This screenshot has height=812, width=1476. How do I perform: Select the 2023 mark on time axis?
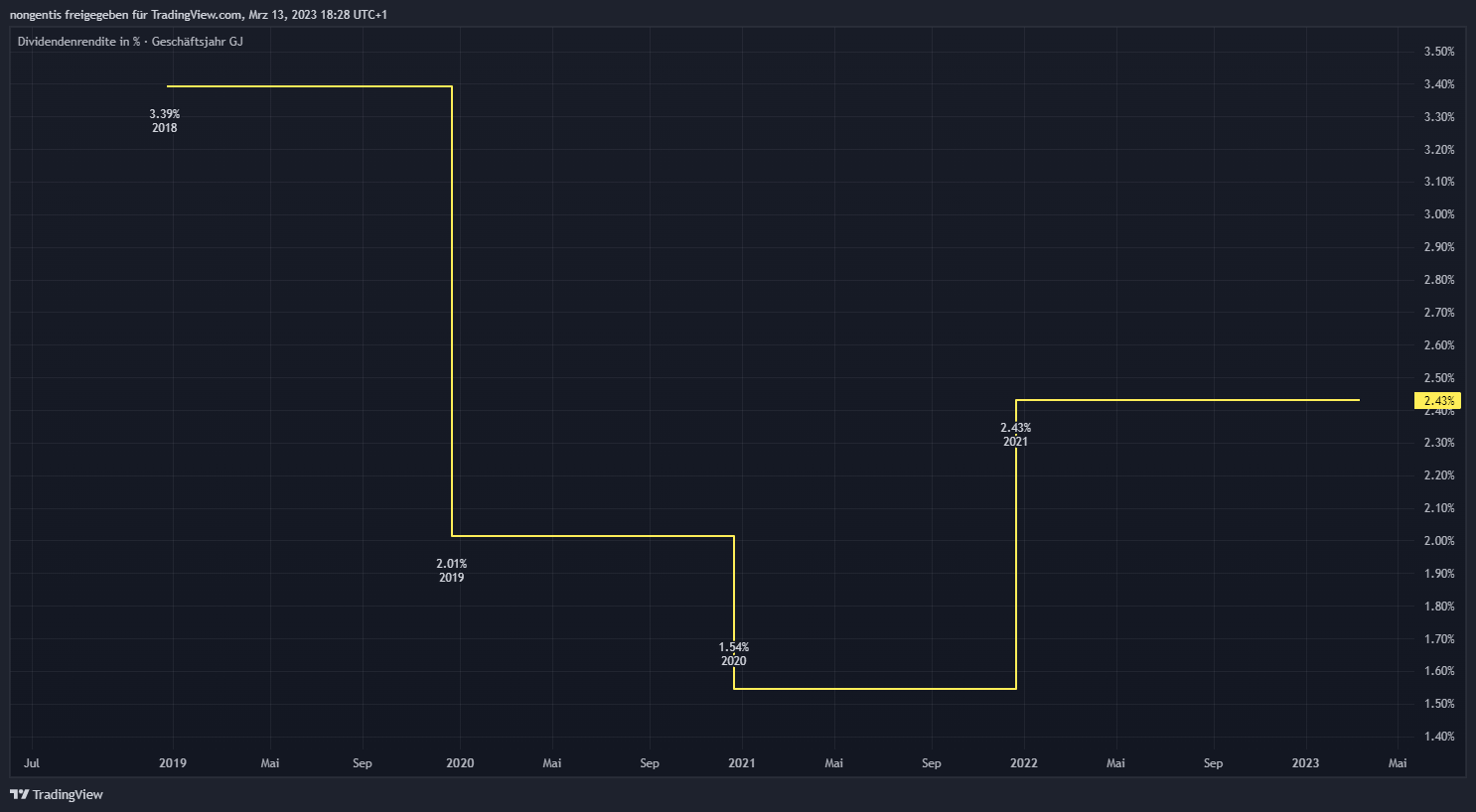[1305, 763]
